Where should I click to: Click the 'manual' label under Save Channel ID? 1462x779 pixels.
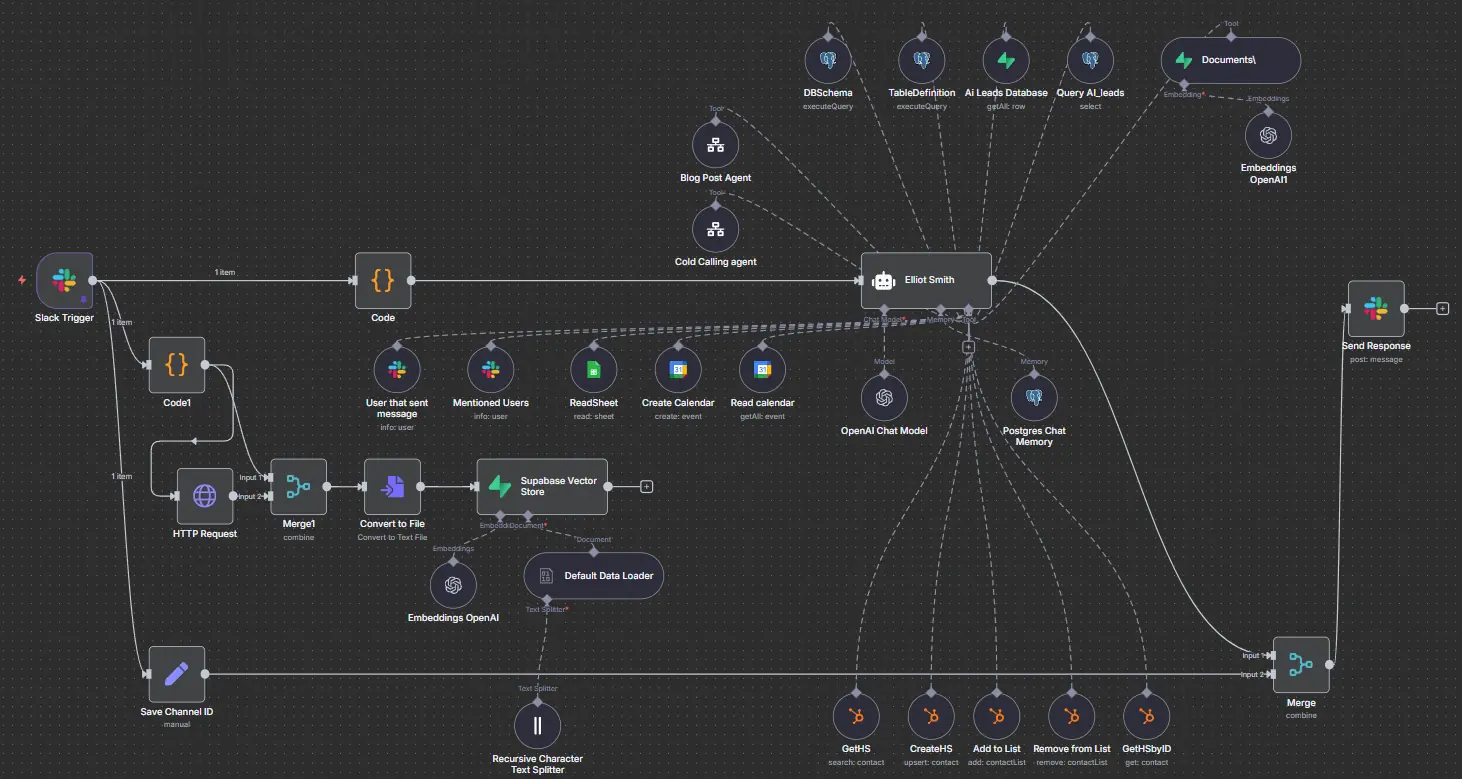coord(176,724)
